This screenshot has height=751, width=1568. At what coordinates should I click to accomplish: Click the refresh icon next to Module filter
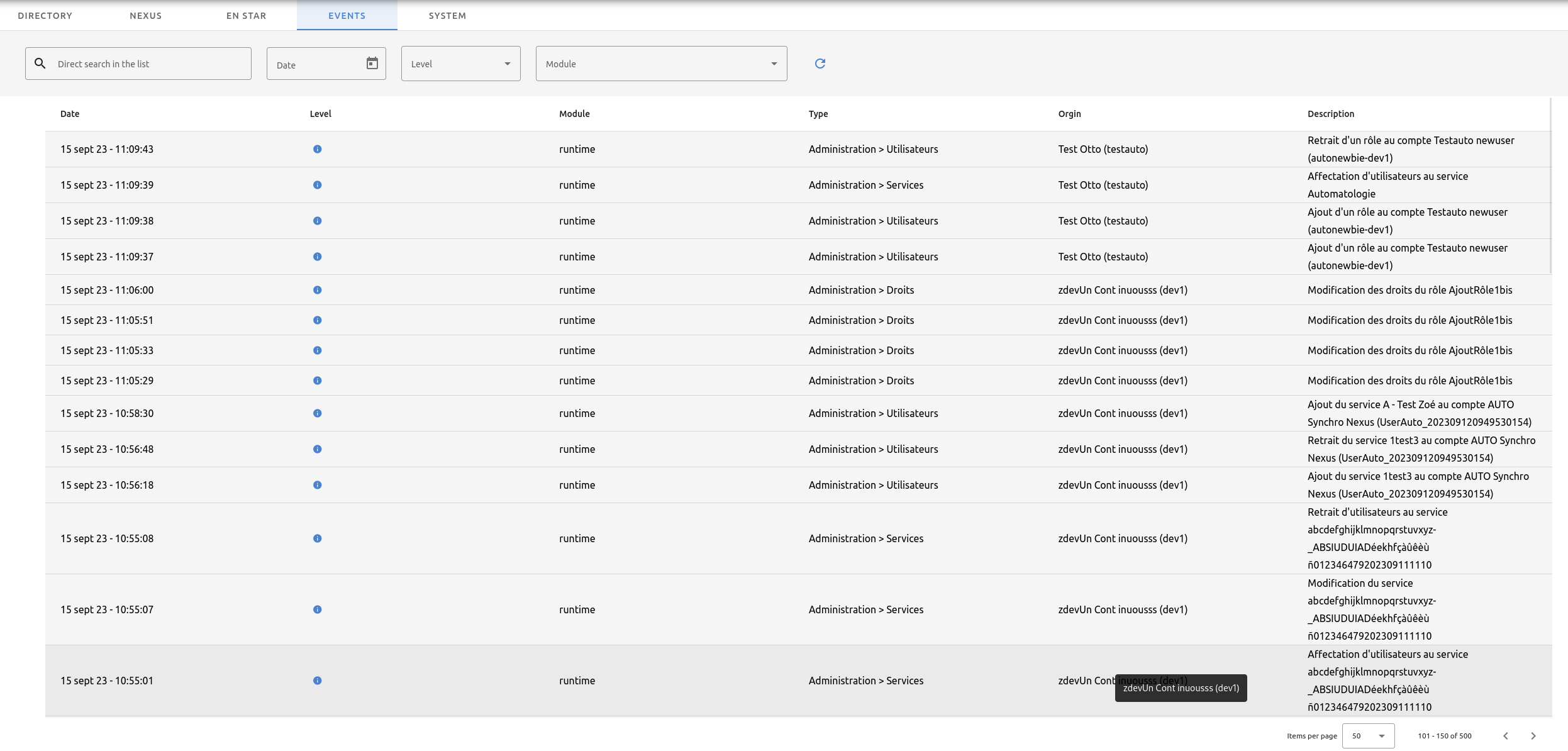(820, 64)
